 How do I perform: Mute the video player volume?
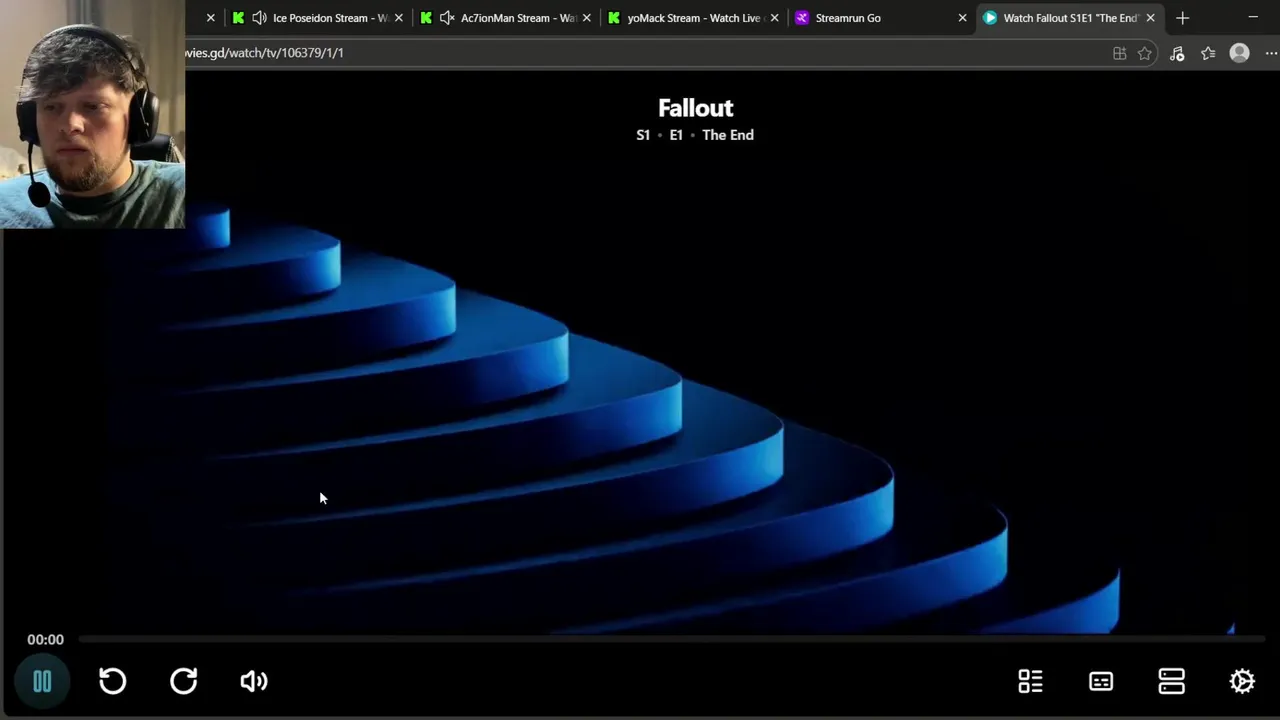coord(254,681)
